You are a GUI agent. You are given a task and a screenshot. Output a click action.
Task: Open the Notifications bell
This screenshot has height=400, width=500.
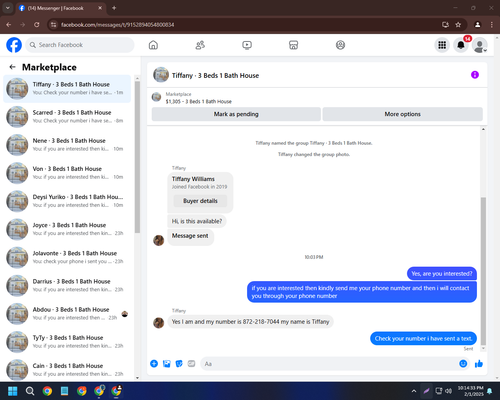pos(461,45)
